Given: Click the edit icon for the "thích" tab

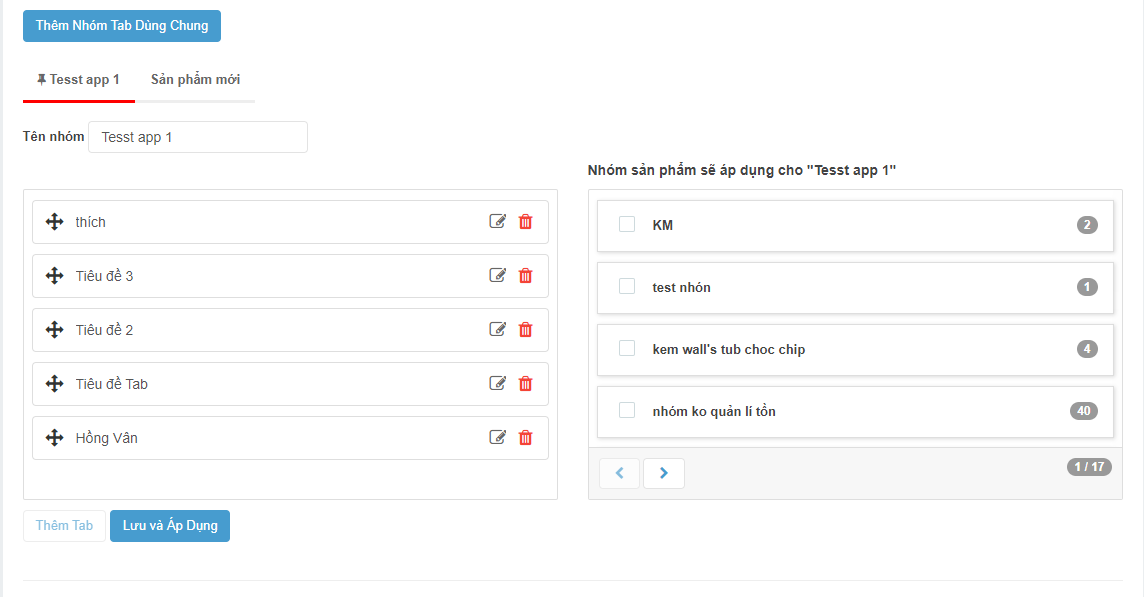Looking at the screenshot, I should tap(497, 222).
